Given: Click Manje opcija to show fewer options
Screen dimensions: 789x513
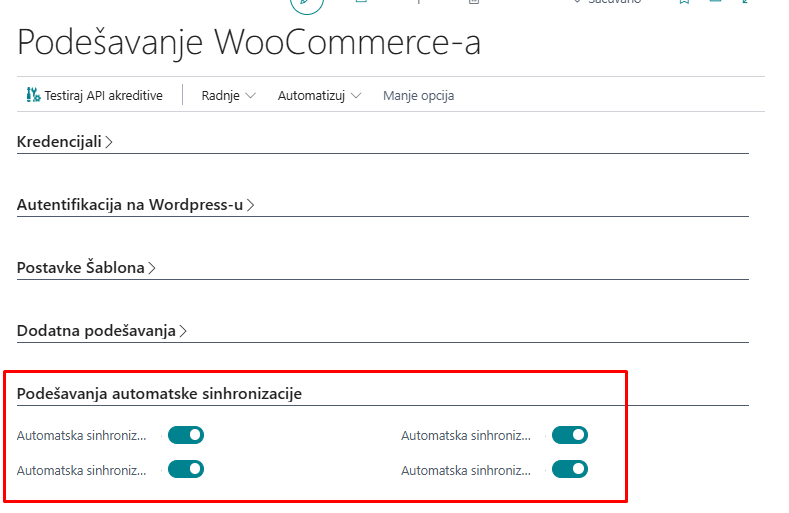Looking at the screenshot, I should click(418, 96).
